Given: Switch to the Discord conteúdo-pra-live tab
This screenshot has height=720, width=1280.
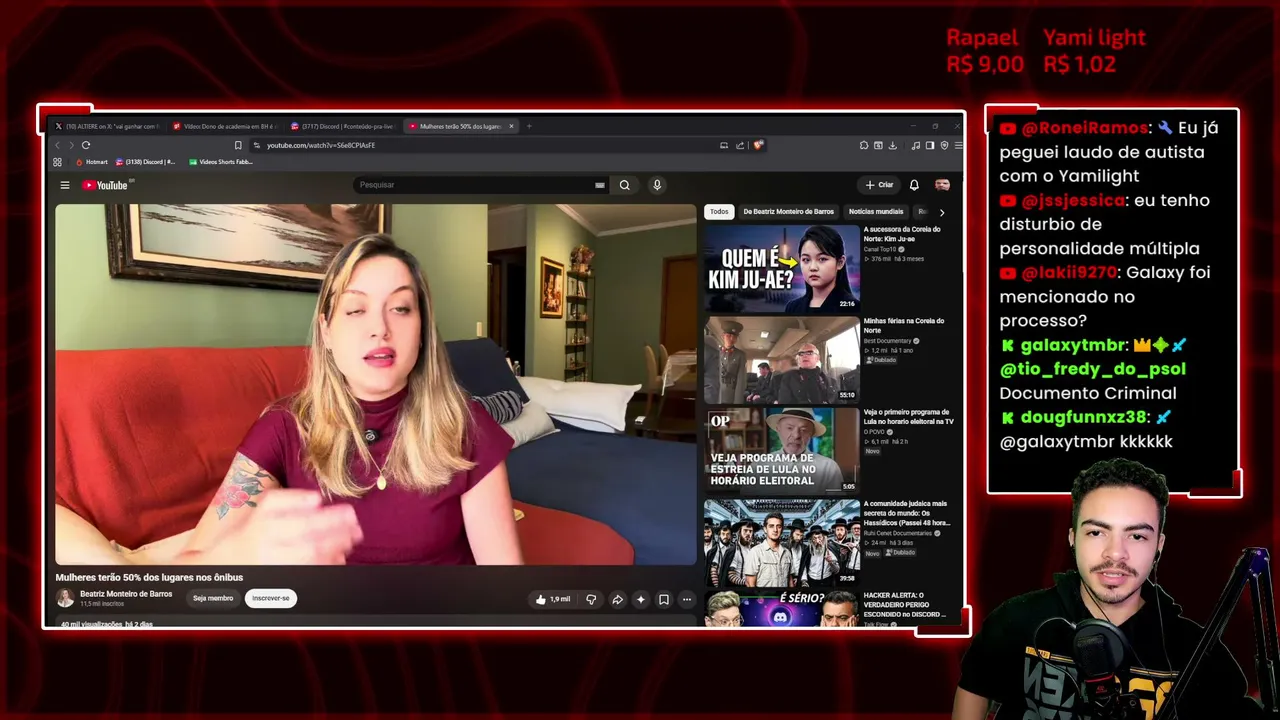Looking at the screenshot, I should [x=342, y=126].
